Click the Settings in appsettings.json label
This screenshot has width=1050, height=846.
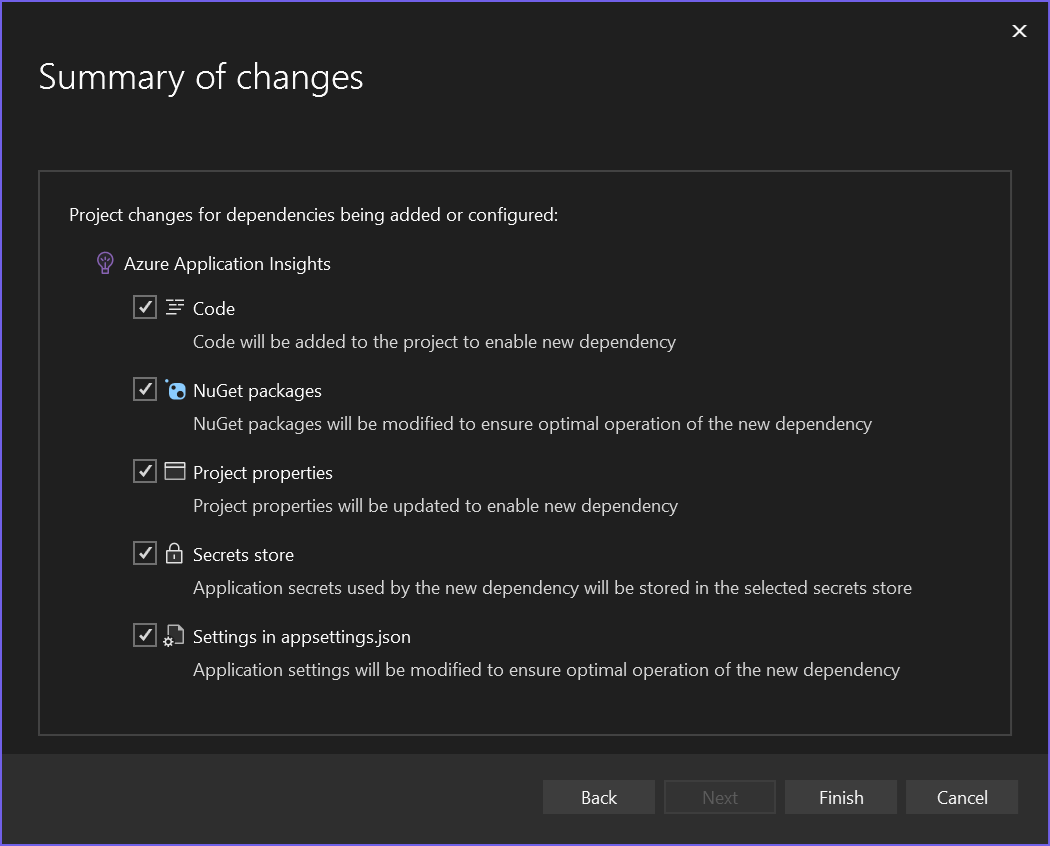301,636
